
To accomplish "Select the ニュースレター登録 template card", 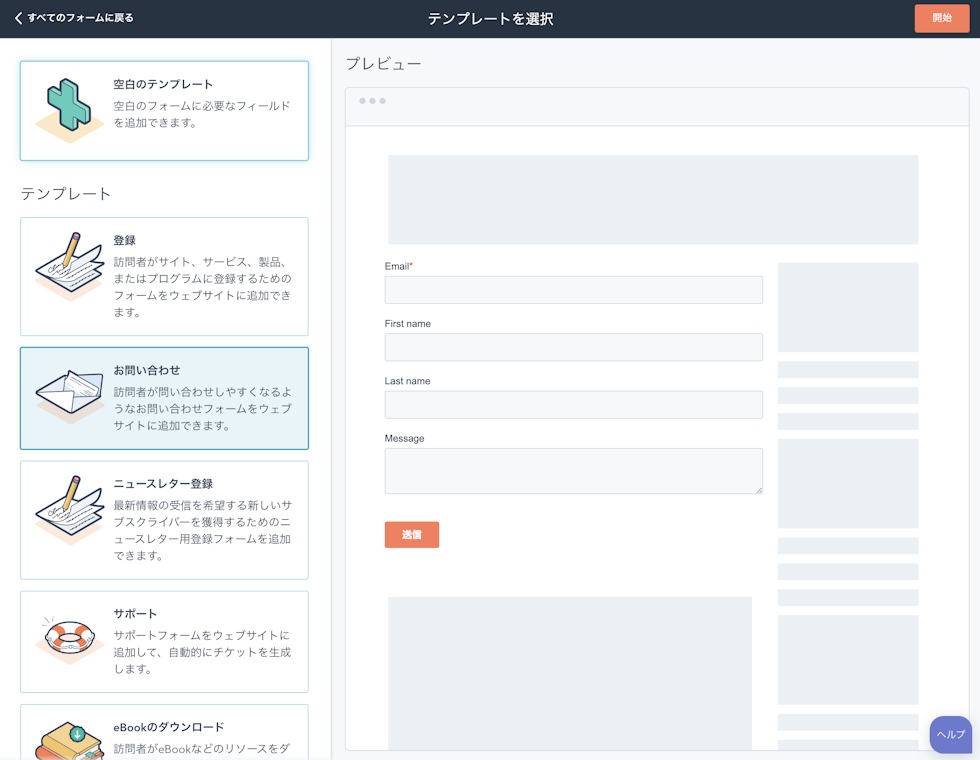I will [x=164, y=519].
